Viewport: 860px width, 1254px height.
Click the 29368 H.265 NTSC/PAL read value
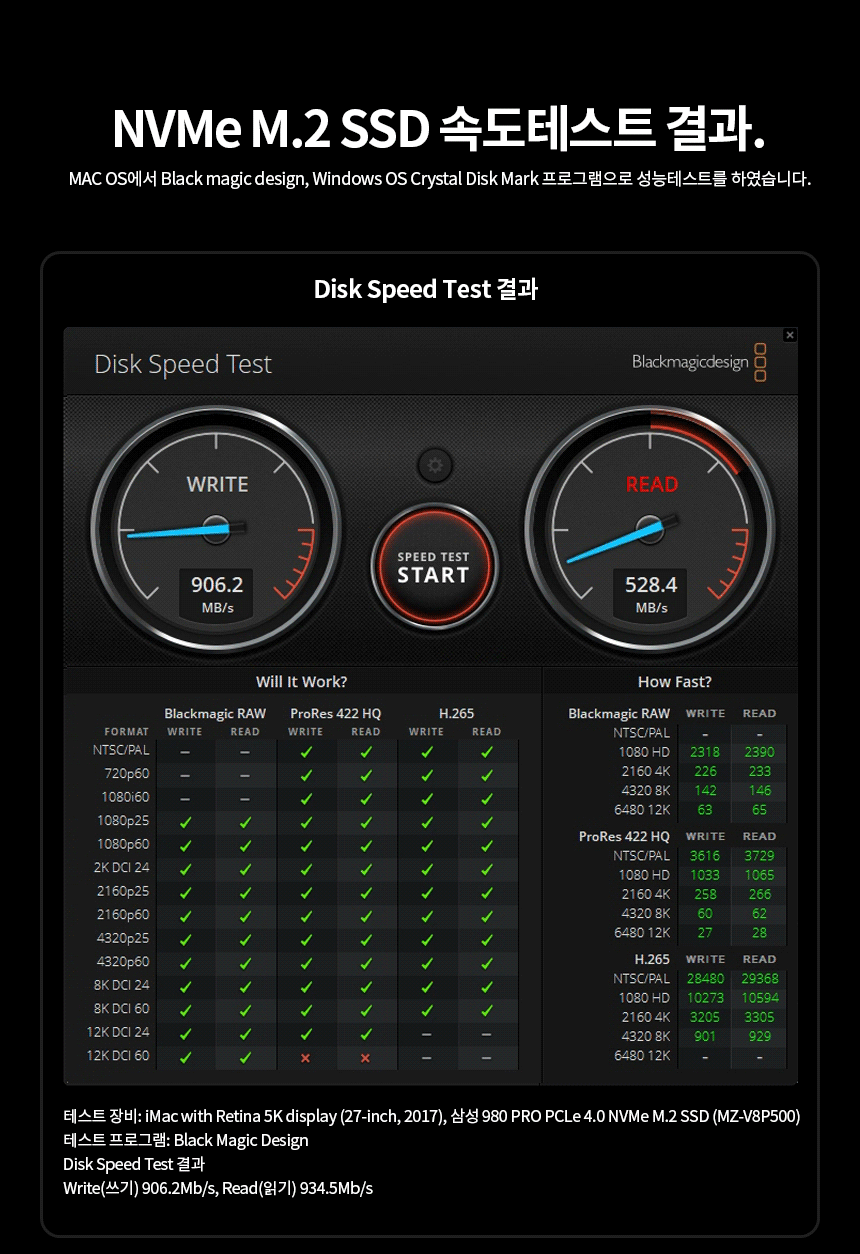click(759, 979)
